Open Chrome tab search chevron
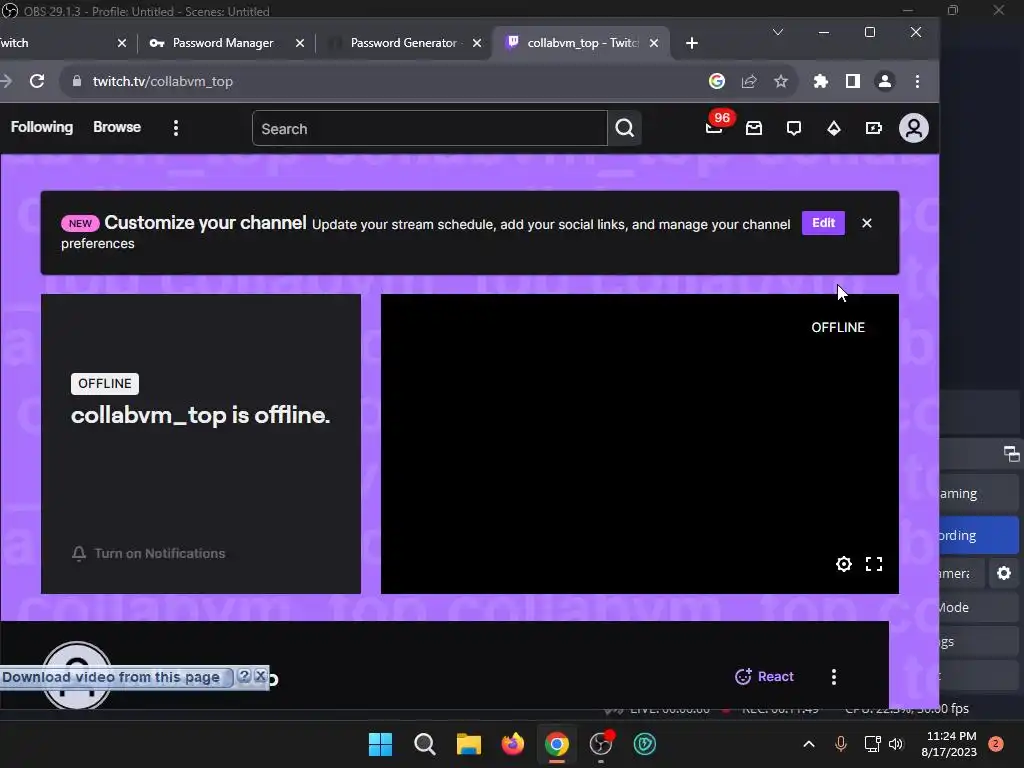The width and height of the screenshot is (1024, 768). pyautogui.click(x=777, y=32)
